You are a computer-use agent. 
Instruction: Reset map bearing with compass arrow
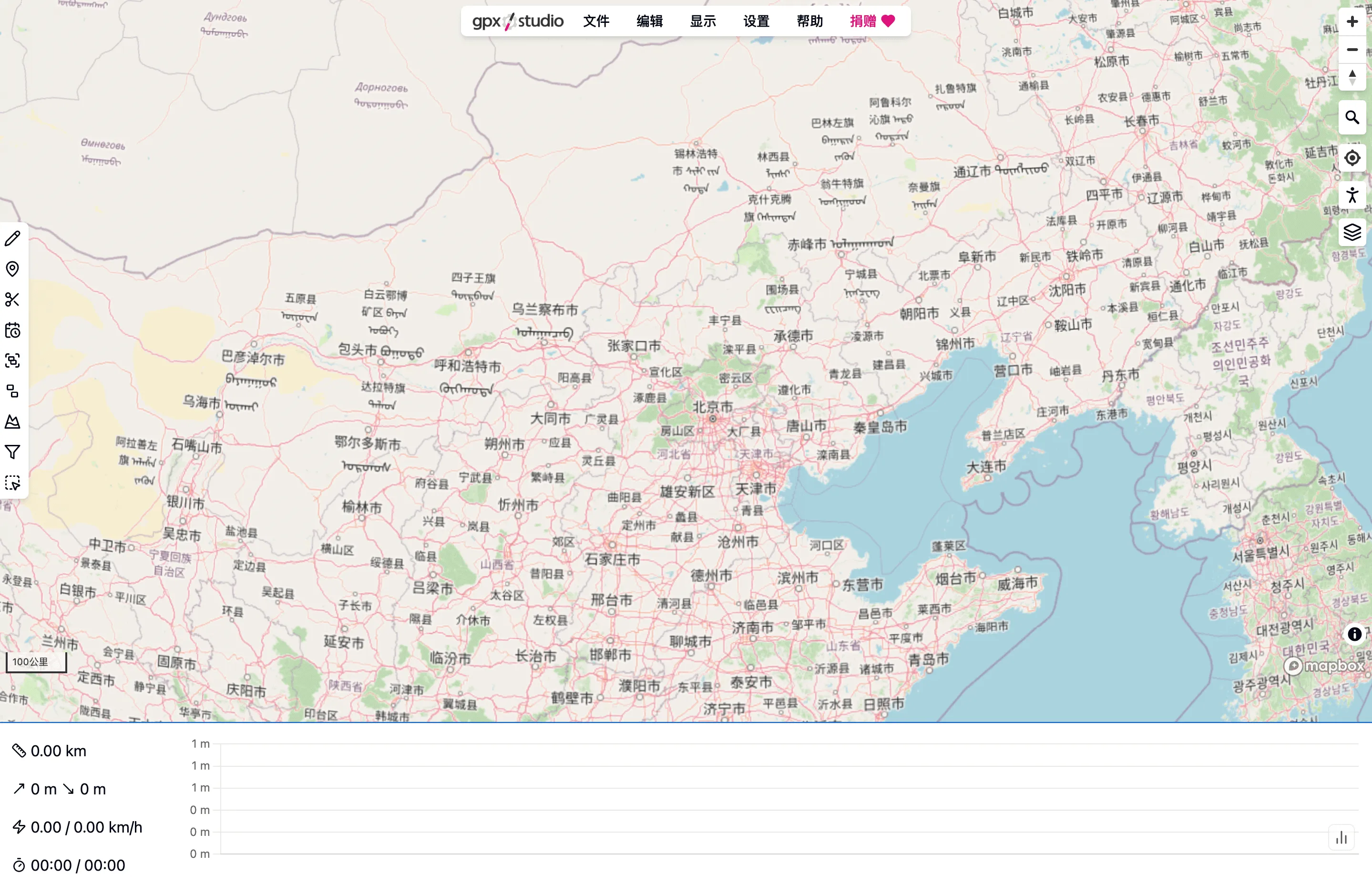tap(1352, 77)
